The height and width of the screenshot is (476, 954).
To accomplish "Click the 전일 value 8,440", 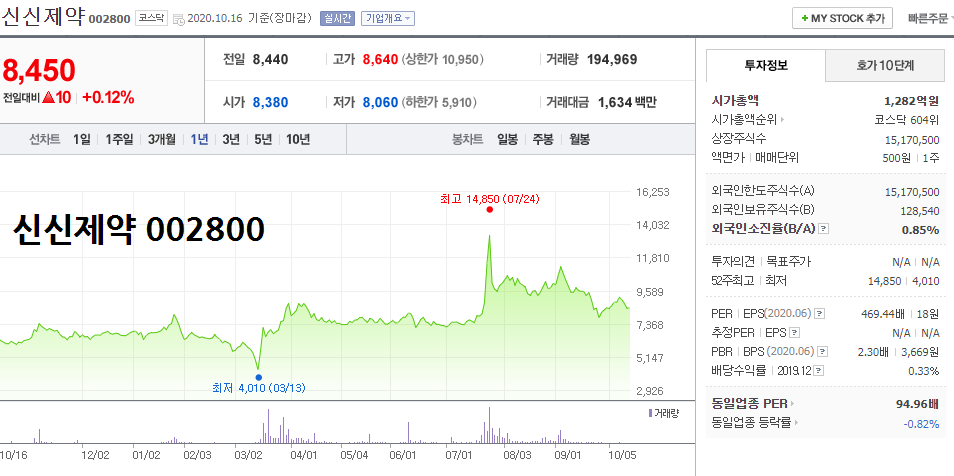I will point(271,60).
